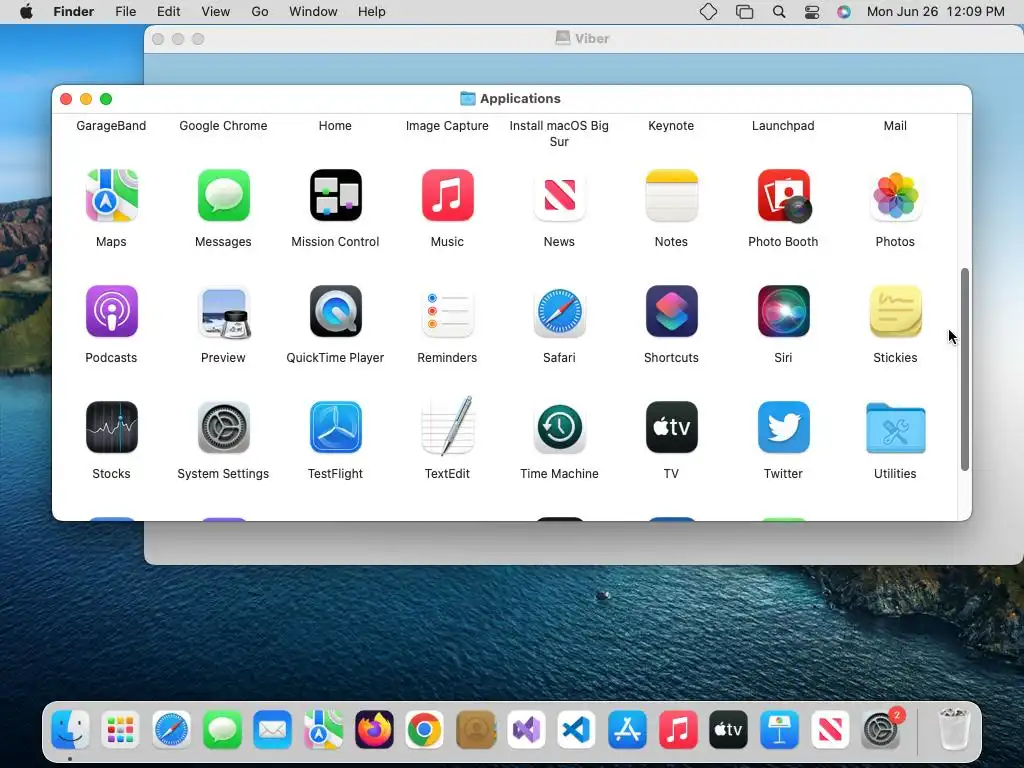Open Control Center in menu bar

point(812,12)
